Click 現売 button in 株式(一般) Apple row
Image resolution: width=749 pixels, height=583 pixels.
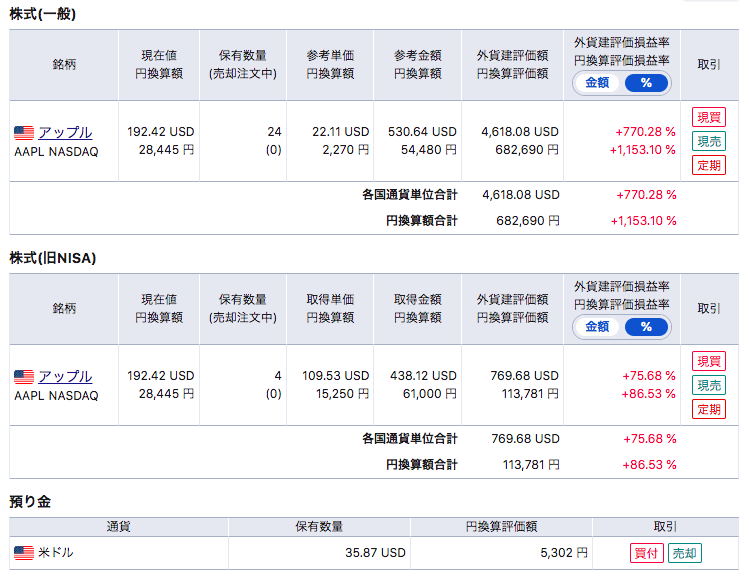(x=708, y=141)
